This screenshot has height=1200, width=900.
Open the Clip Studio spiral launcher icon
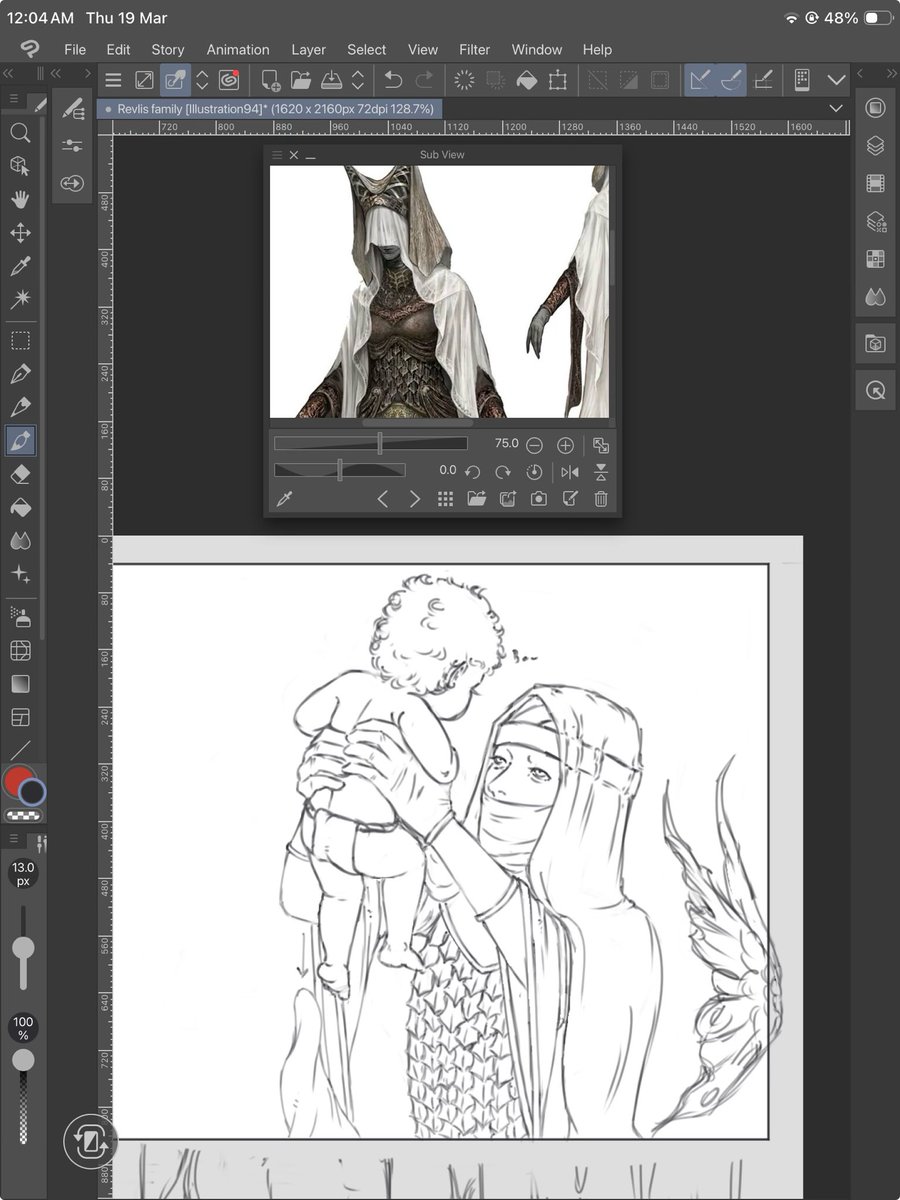click(229, 81)
